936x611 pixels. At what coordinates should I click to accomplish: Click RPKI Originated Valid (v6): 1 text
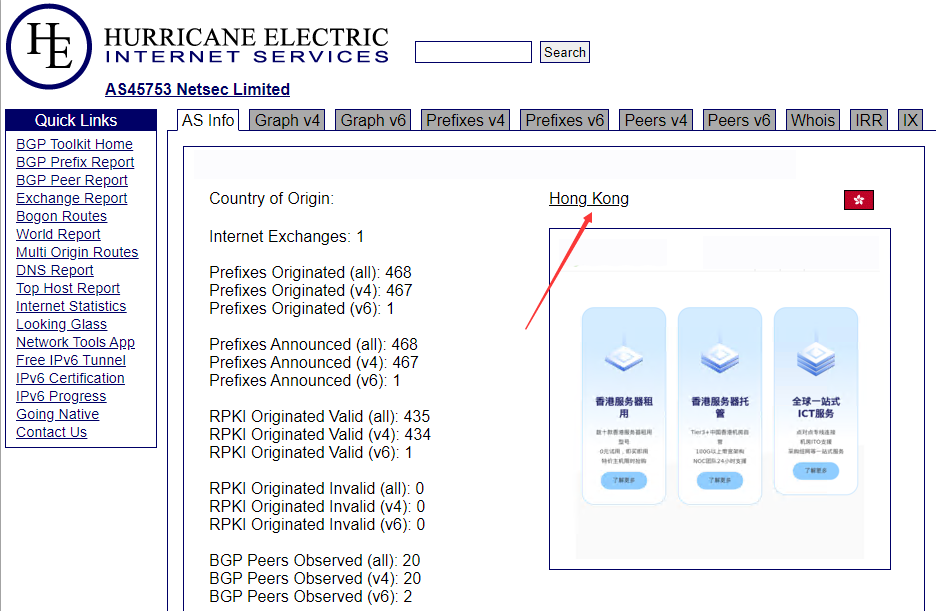point(311,452)
